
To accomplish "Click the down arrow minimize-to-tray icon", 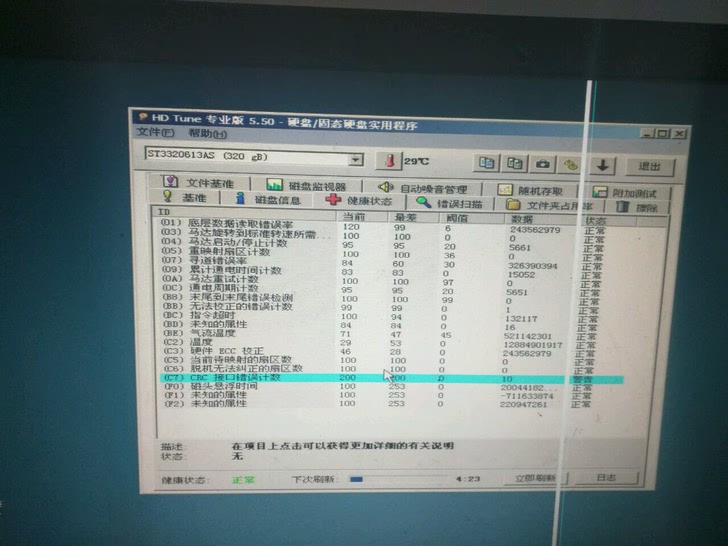I will 603,165.
